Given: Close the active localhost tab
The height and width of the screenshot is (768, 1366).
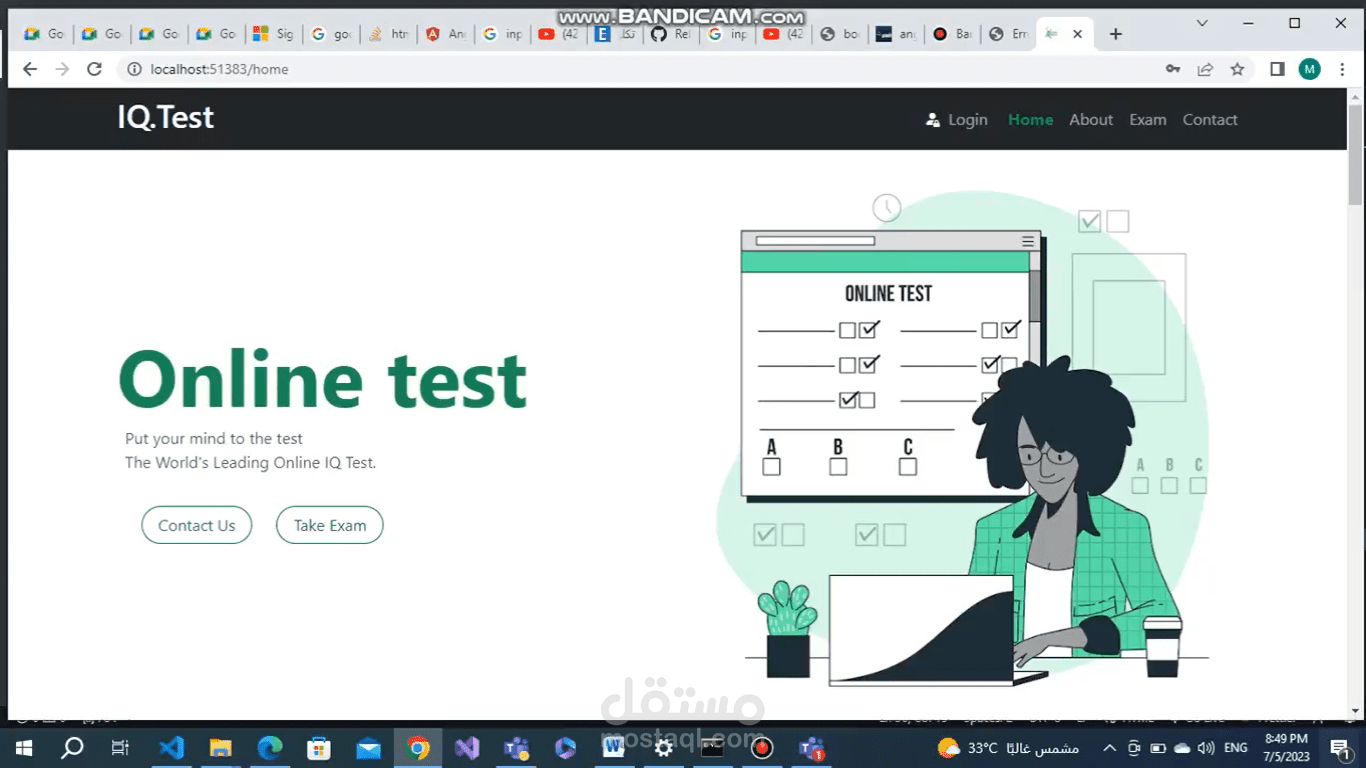Looking at the screenshot, I should (1077, 34).
